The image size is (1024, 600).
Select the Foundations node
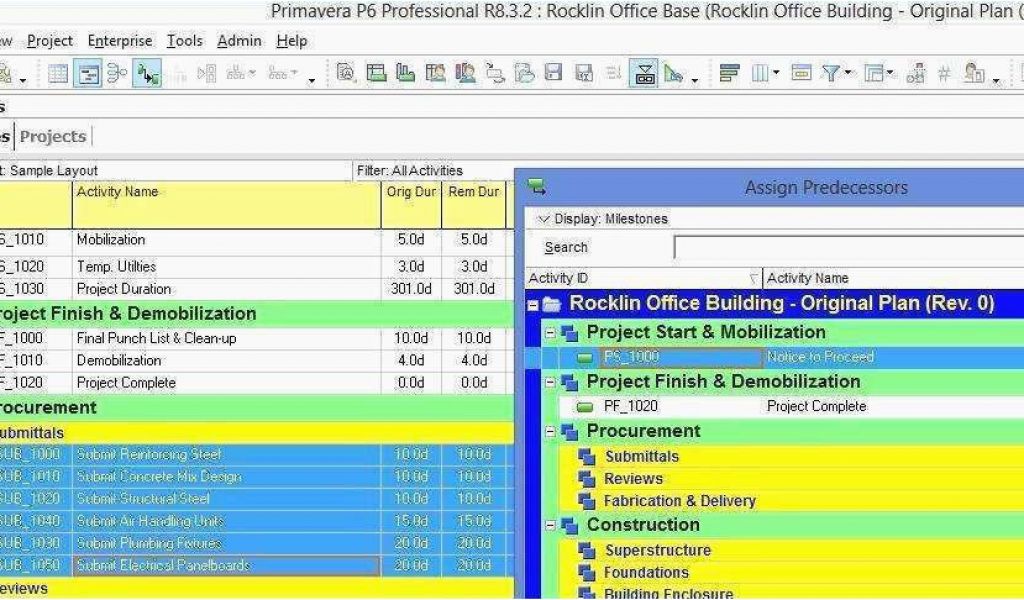coord(646,573)
